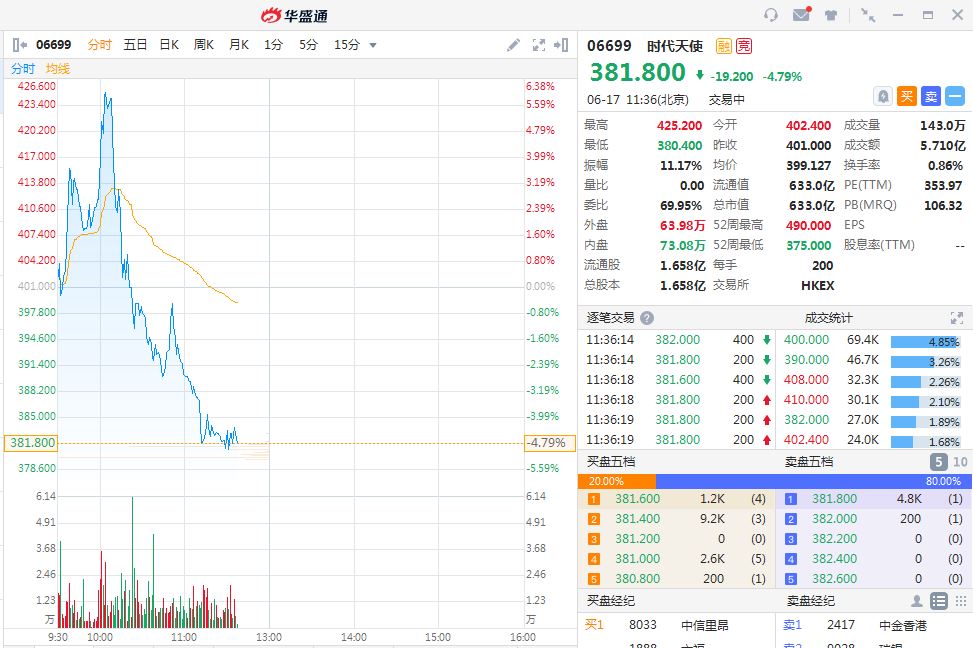
Task: Switch broker queue to list view
Action: [x=939, y=601]
